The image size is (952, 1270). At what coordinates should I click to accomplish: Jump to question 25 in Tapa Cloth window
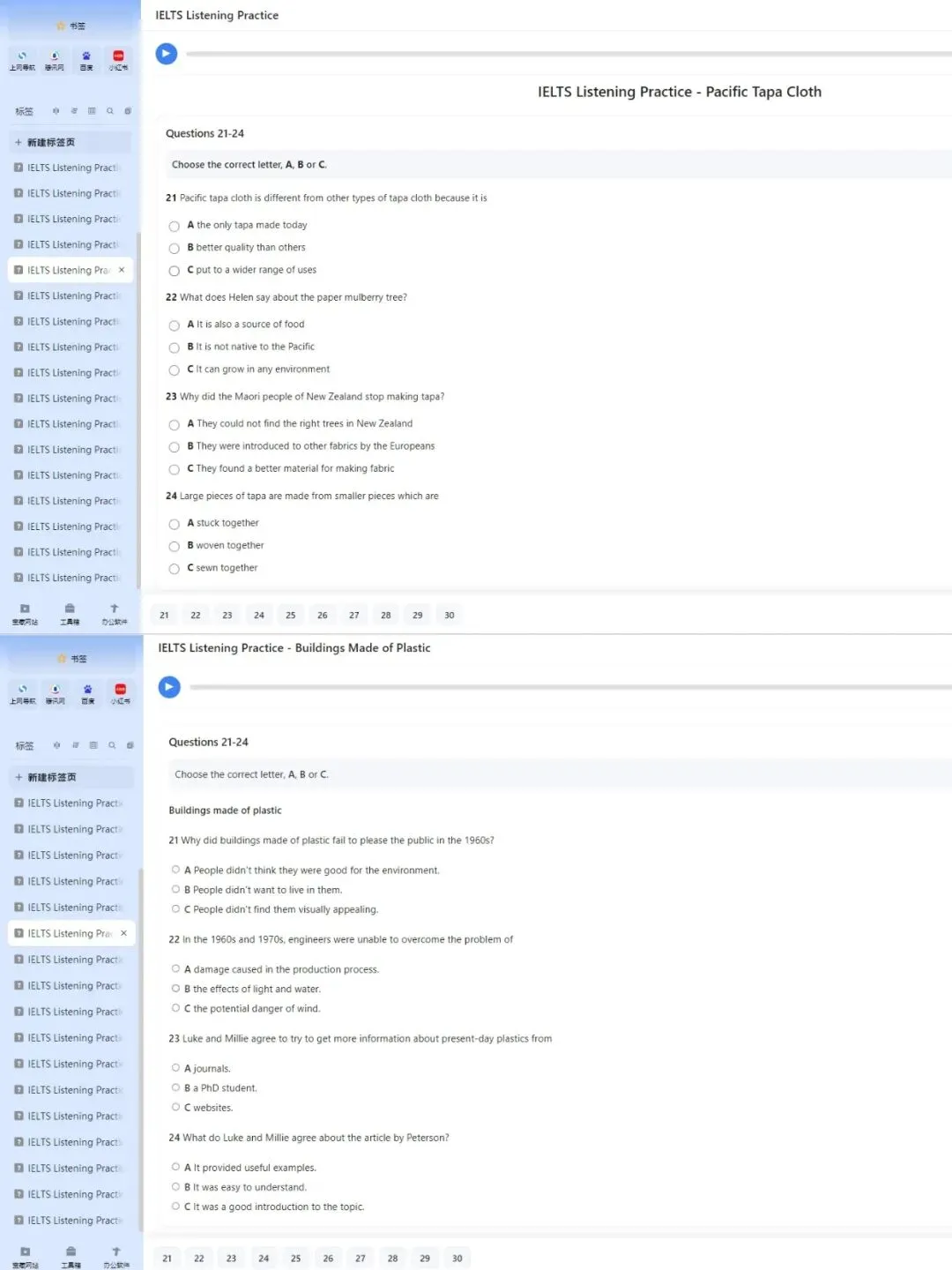point(291,615)
